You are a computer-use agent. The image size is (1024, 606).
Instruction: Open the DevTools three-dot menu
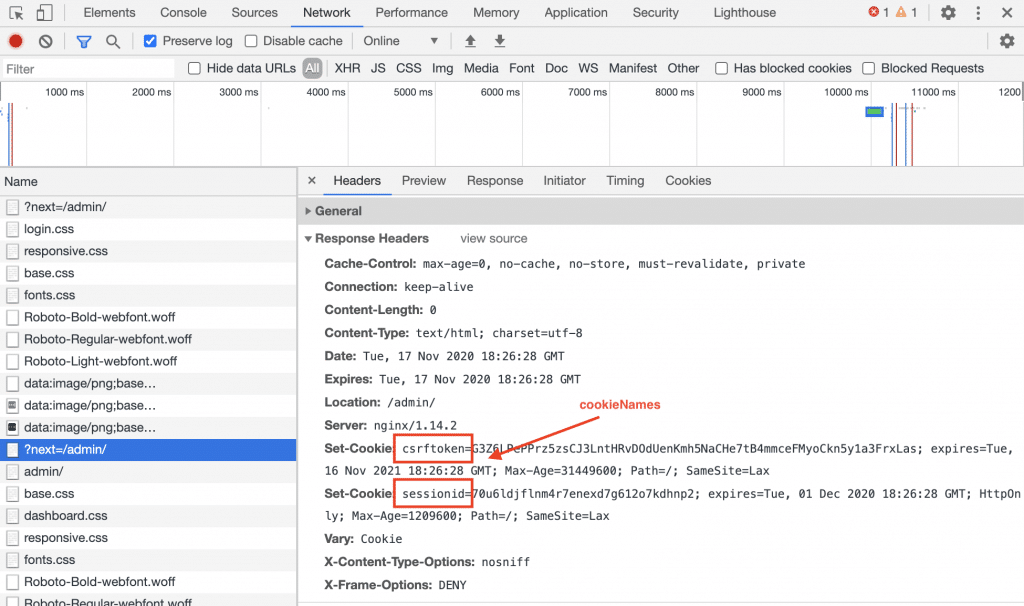[978, 12]
